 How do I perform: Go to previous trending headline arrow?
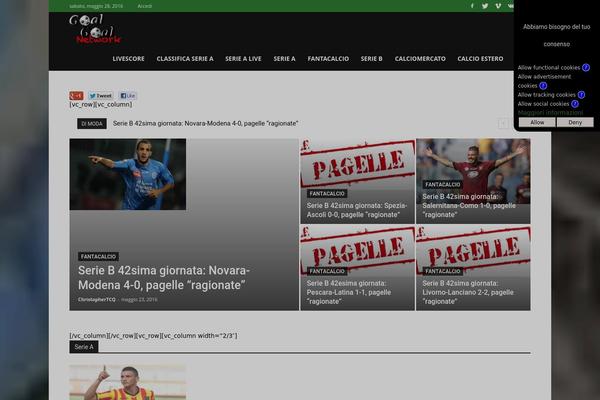pyautogui.click(x=503, y=123)
